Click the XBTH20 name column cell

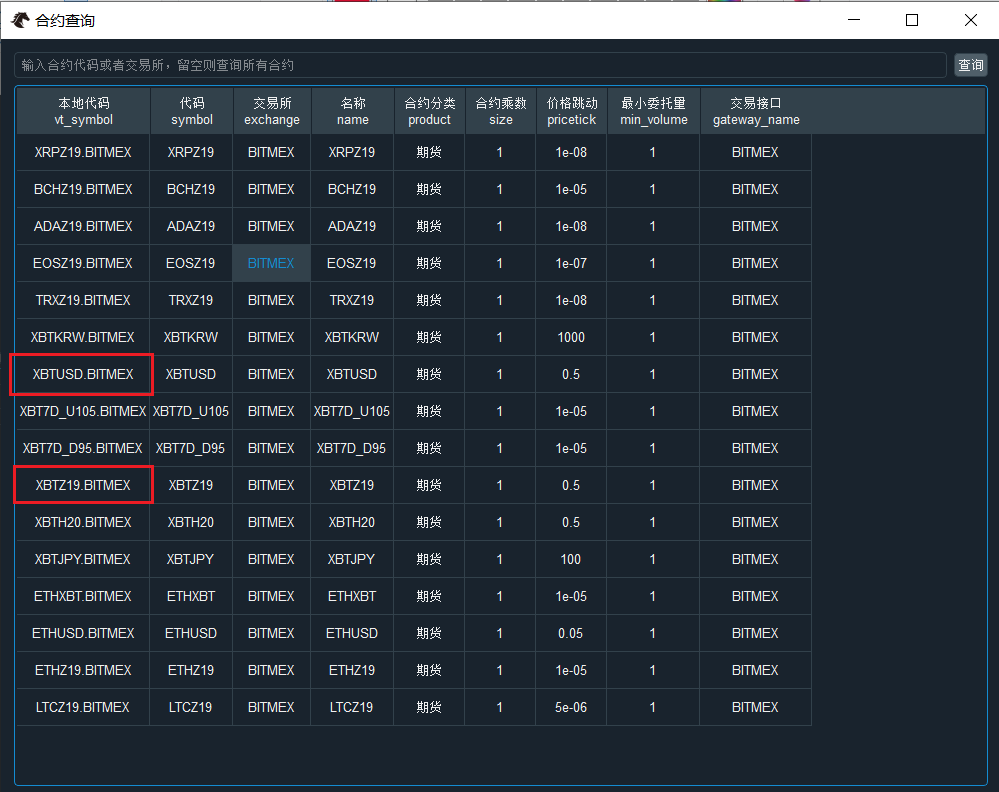point(352,522)
